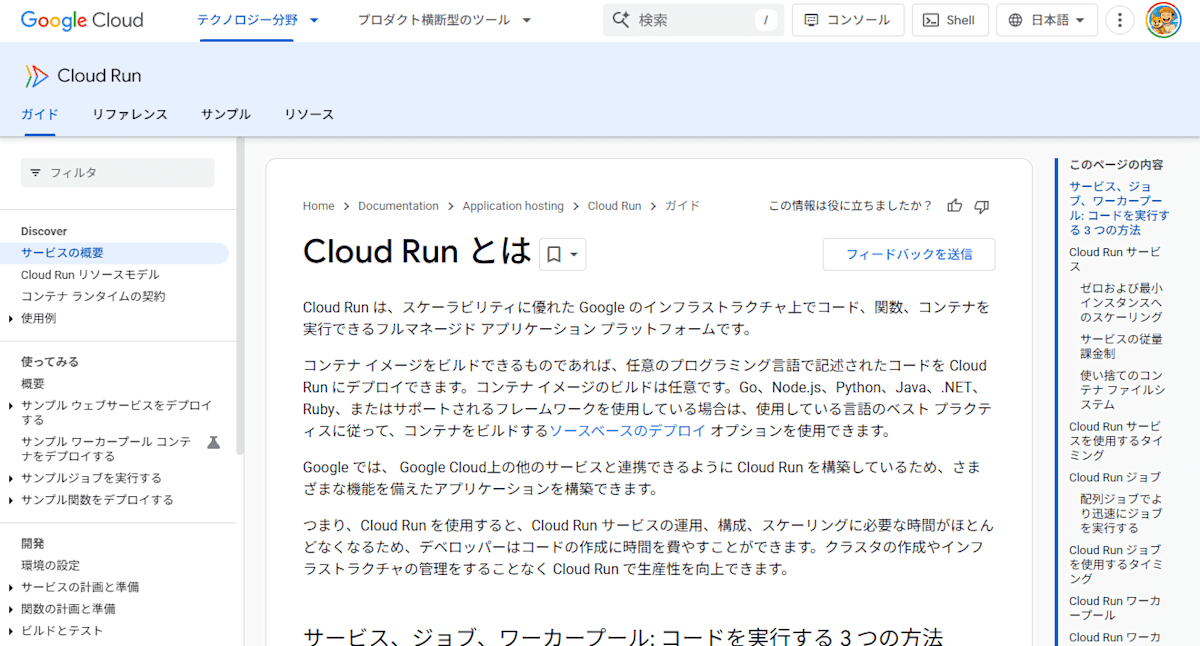Open Cloud Shell with the Shell icon
Image resolution: width=1200 pixels, height=646 pixels.
click(948, 19)
